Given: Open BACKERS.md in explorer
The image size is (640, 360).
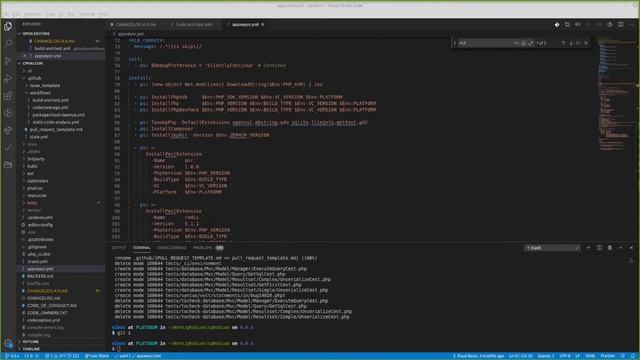Looking at the screenshot, I should click(40, 276).
